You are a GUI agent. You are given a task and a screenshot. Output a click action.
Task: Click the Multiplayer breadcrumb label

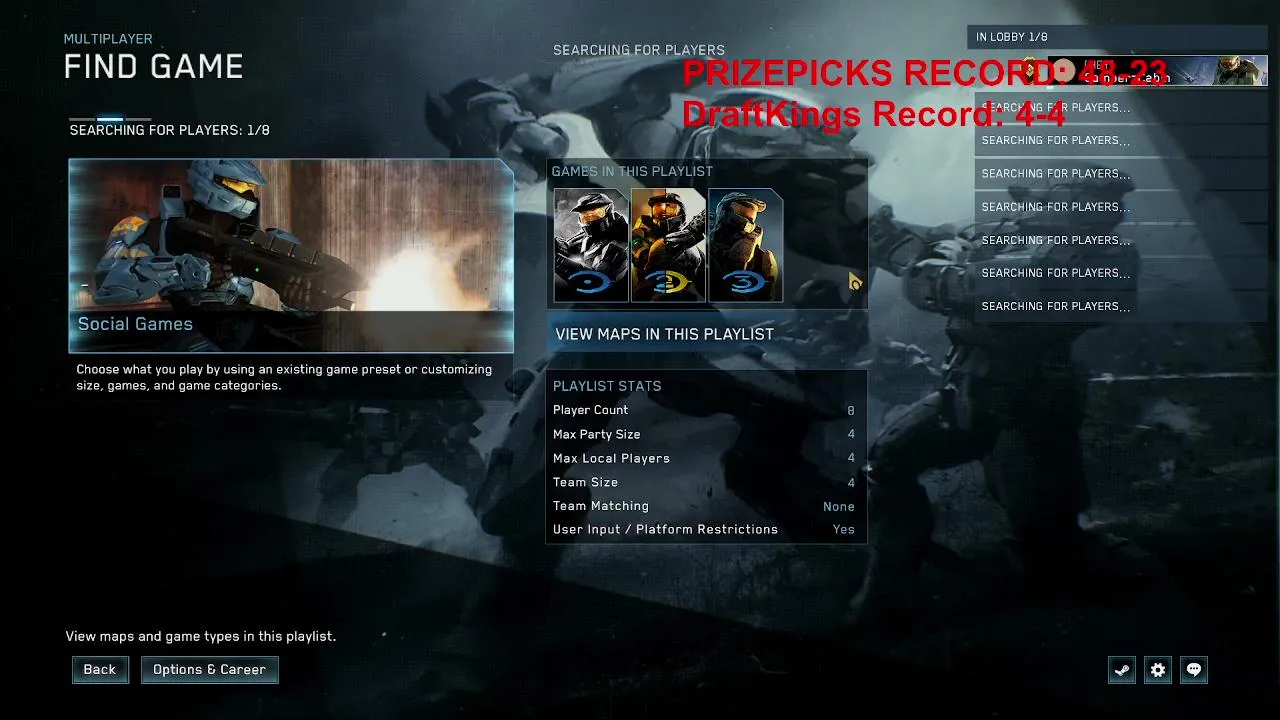point(108,39)
